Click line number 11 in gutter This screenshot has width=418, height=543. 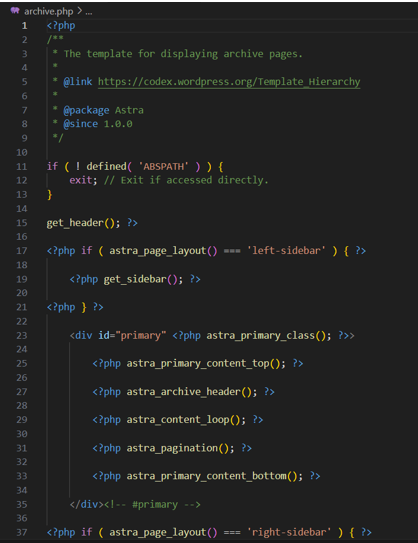tap(21, 167)
